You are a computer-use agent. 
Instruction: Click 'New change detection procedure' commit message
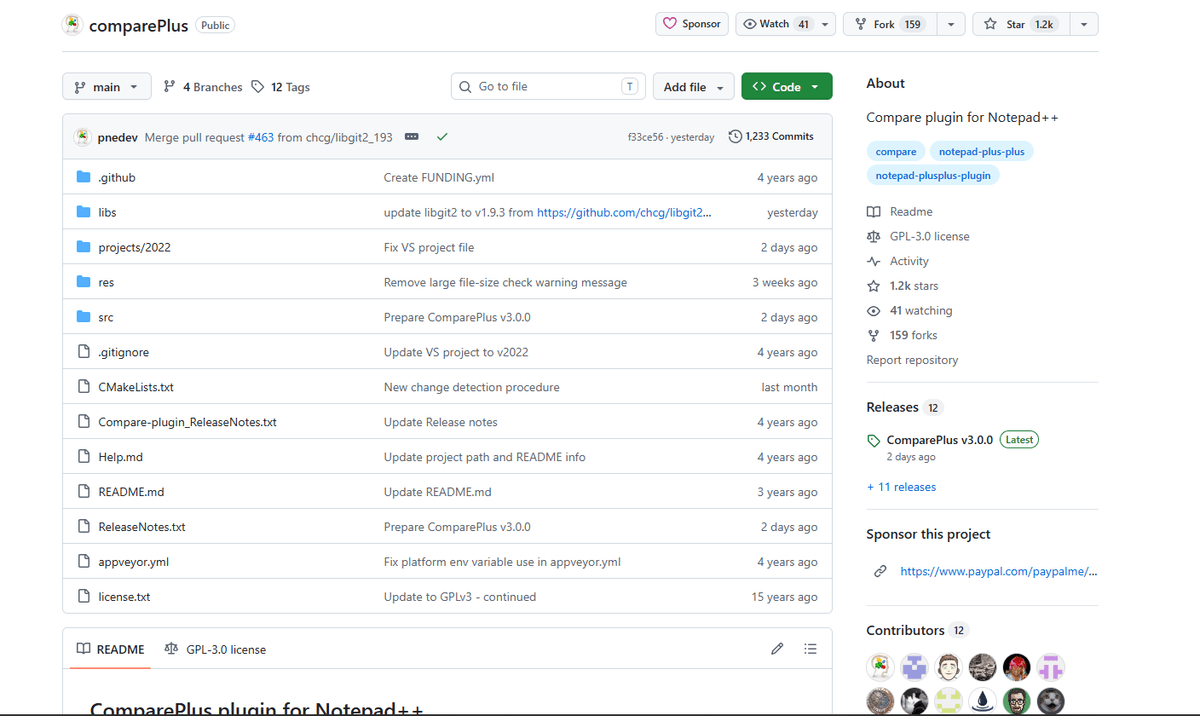472,387
